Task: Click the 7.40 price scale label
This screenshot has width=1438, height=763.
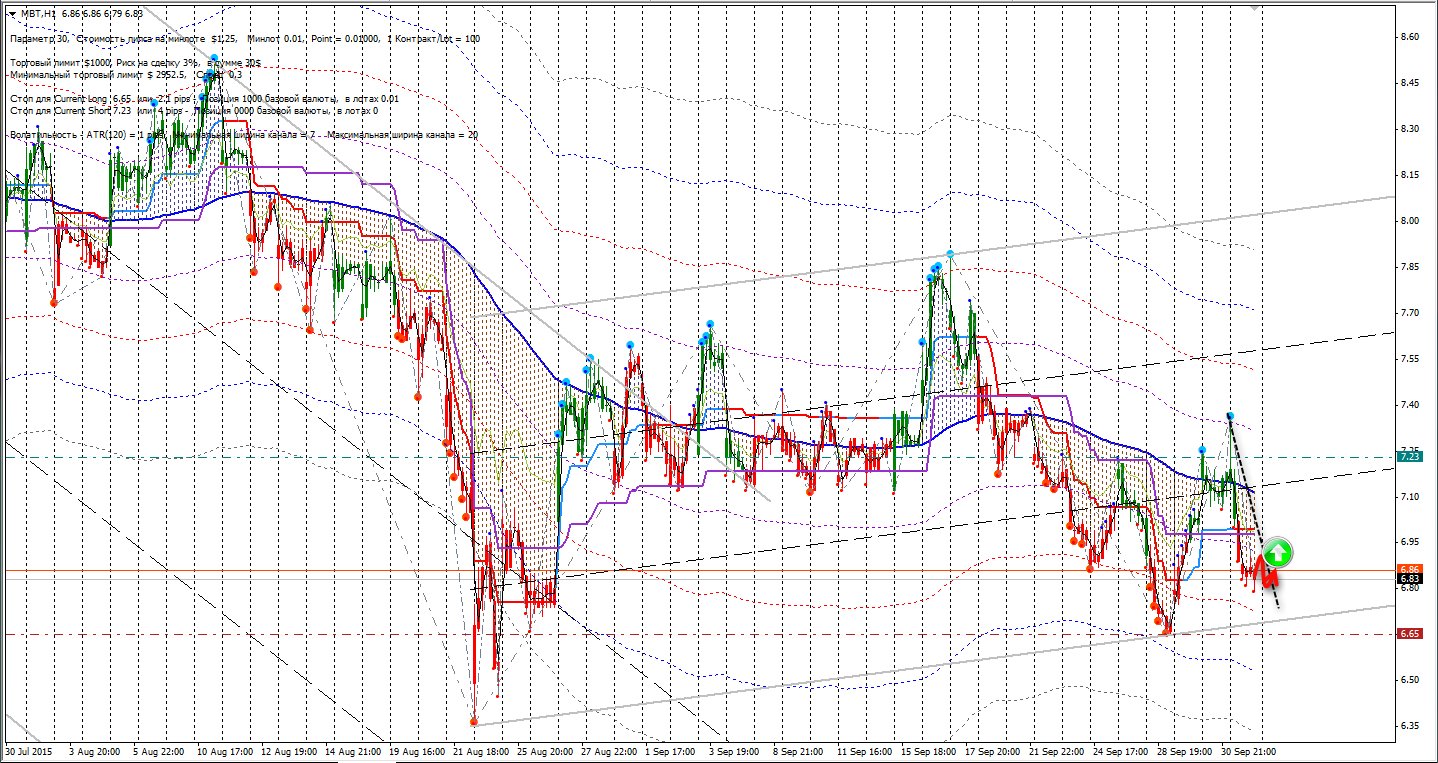Action: pos(1411,405)
